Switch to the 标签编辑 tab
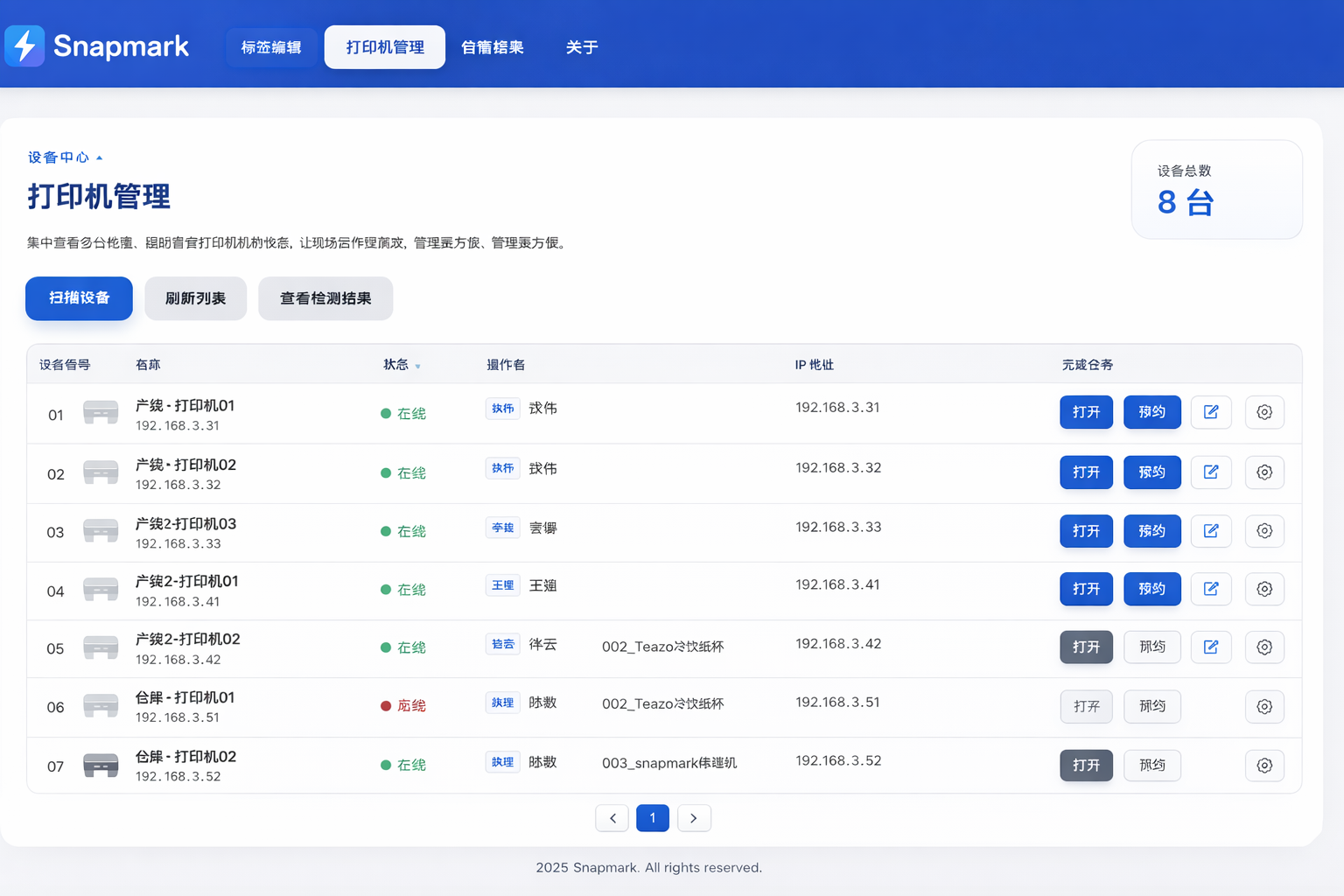1344x896 pixels. tap(271, 47)
